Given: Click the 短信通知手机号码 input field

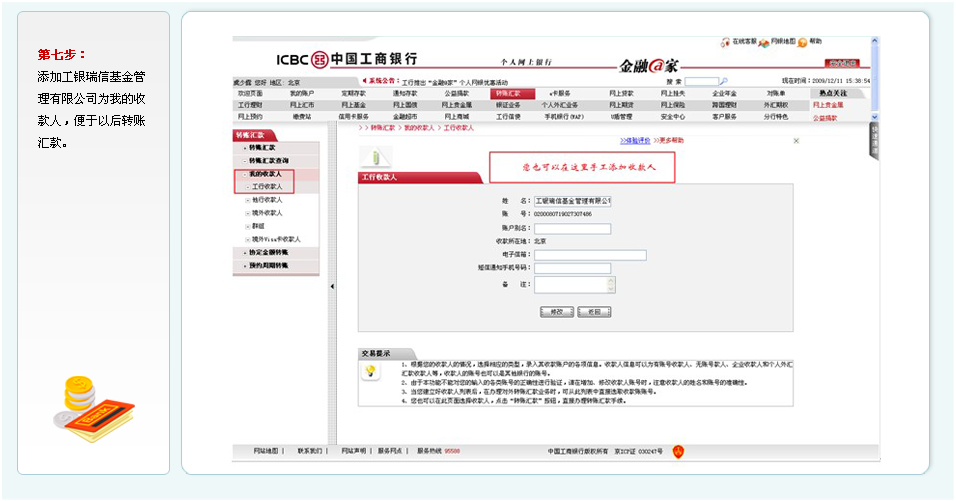Looking at the screenshot, I should (573, 268).
